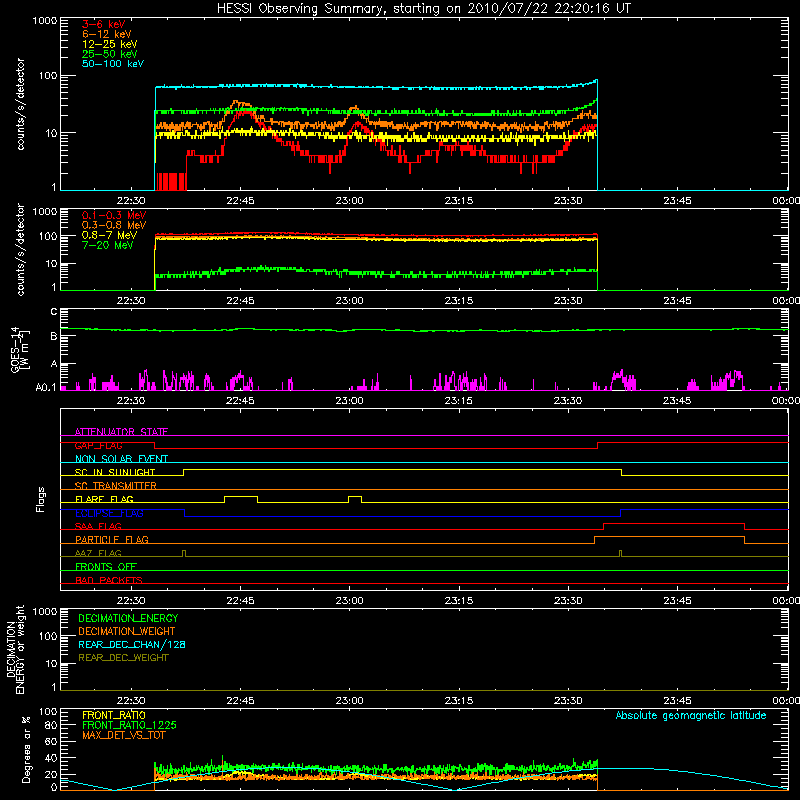800x800 pixels.
Task: Select the 12-25 keV legend label
Action: pos(109,44)
